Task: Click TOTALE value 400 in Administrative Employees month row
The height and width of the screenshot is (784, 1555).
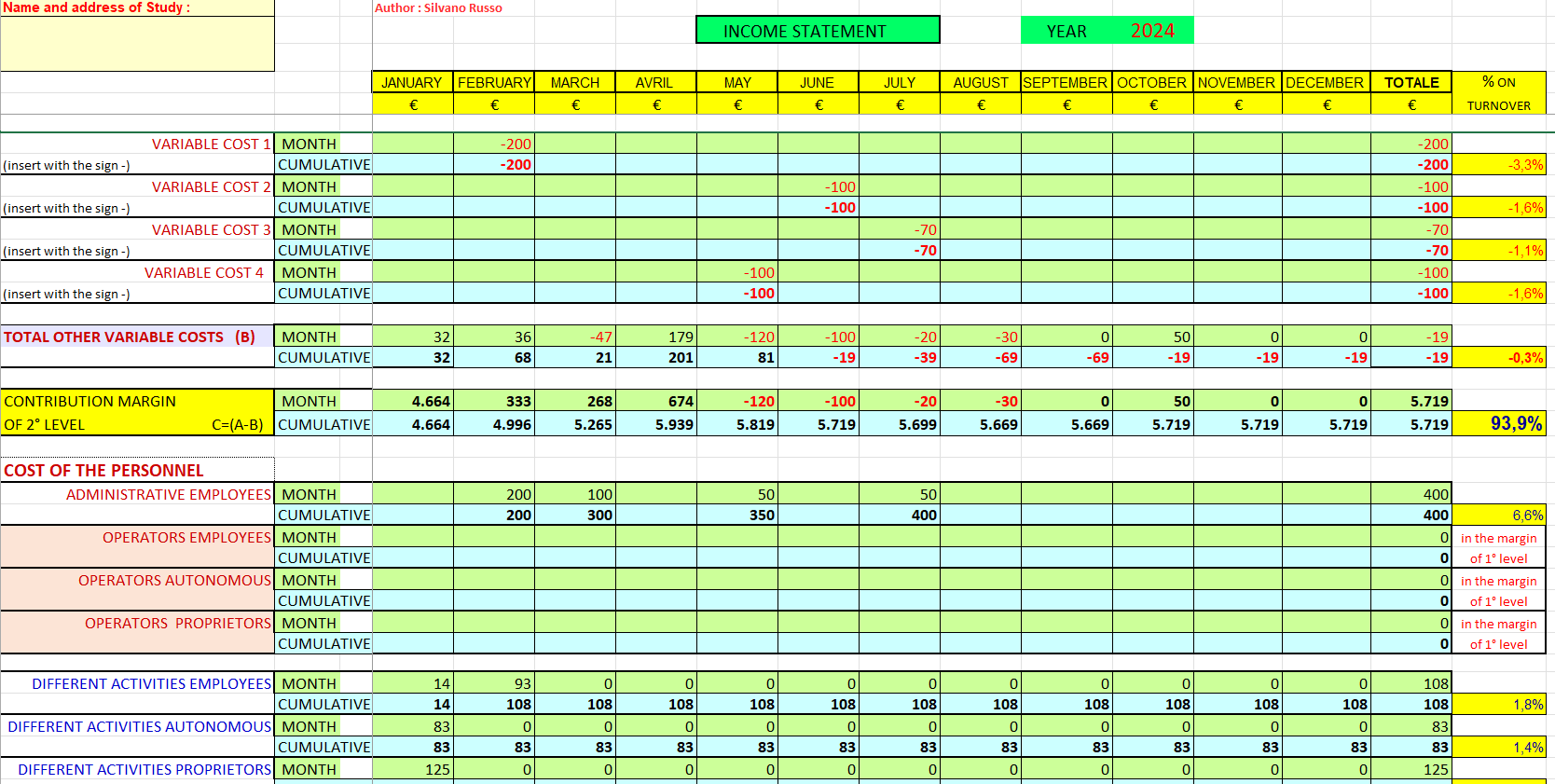Action: [x=1411, y=494]
